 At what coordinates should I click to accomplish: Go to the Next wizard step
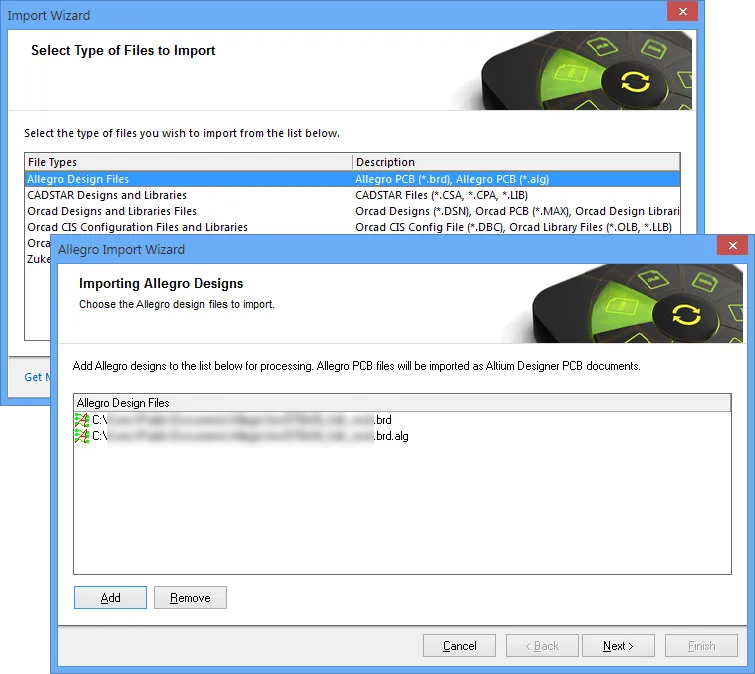tap(618, 646)
